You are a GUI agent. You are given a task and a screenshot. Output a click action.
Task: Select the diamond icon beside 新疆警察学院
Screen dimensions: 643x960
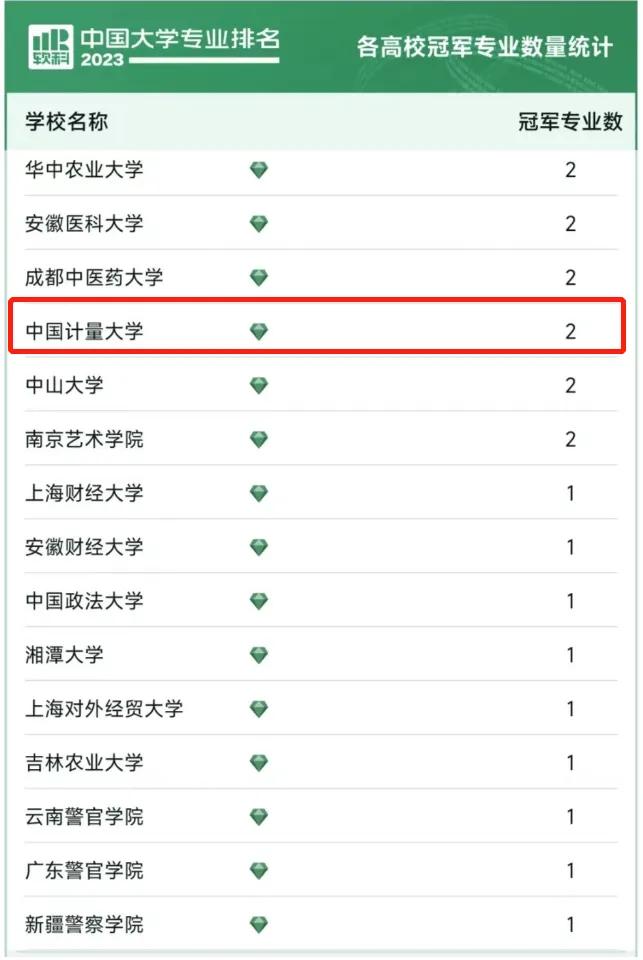click(259, 925)
